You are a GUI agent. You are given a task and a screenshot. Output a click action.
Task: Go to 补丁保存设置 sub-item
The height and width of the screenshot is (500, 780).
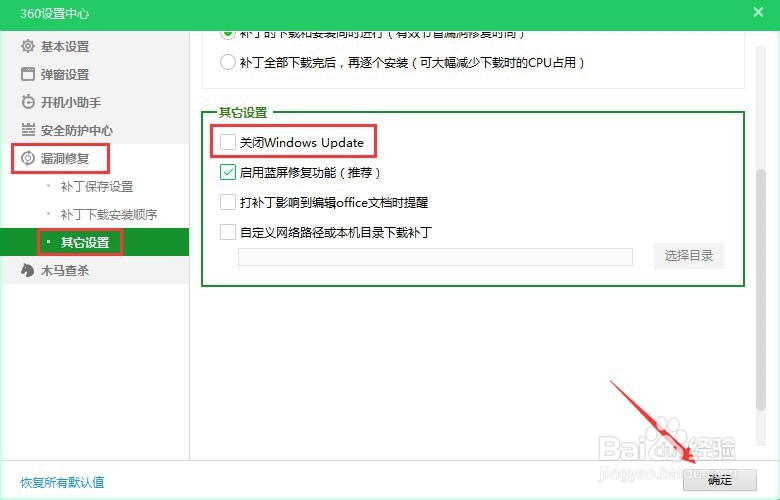pyautogui.click(x=97, y=187)
